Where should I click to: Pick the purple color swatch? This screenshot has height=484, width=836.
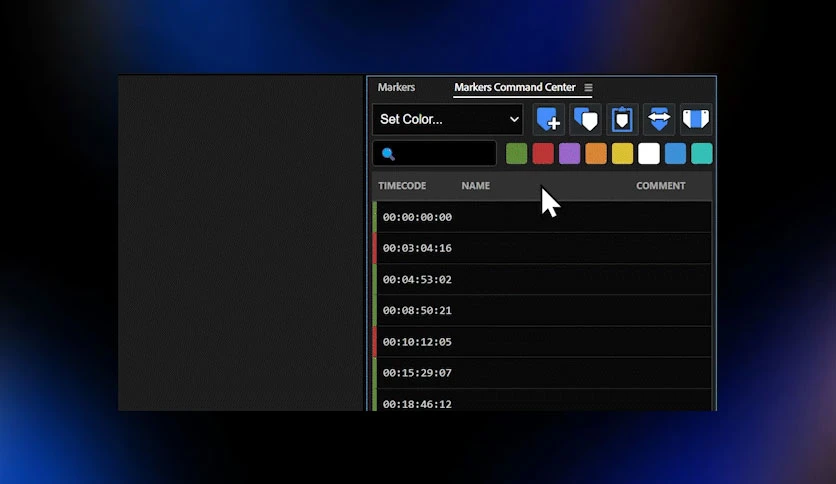[569, 154]
